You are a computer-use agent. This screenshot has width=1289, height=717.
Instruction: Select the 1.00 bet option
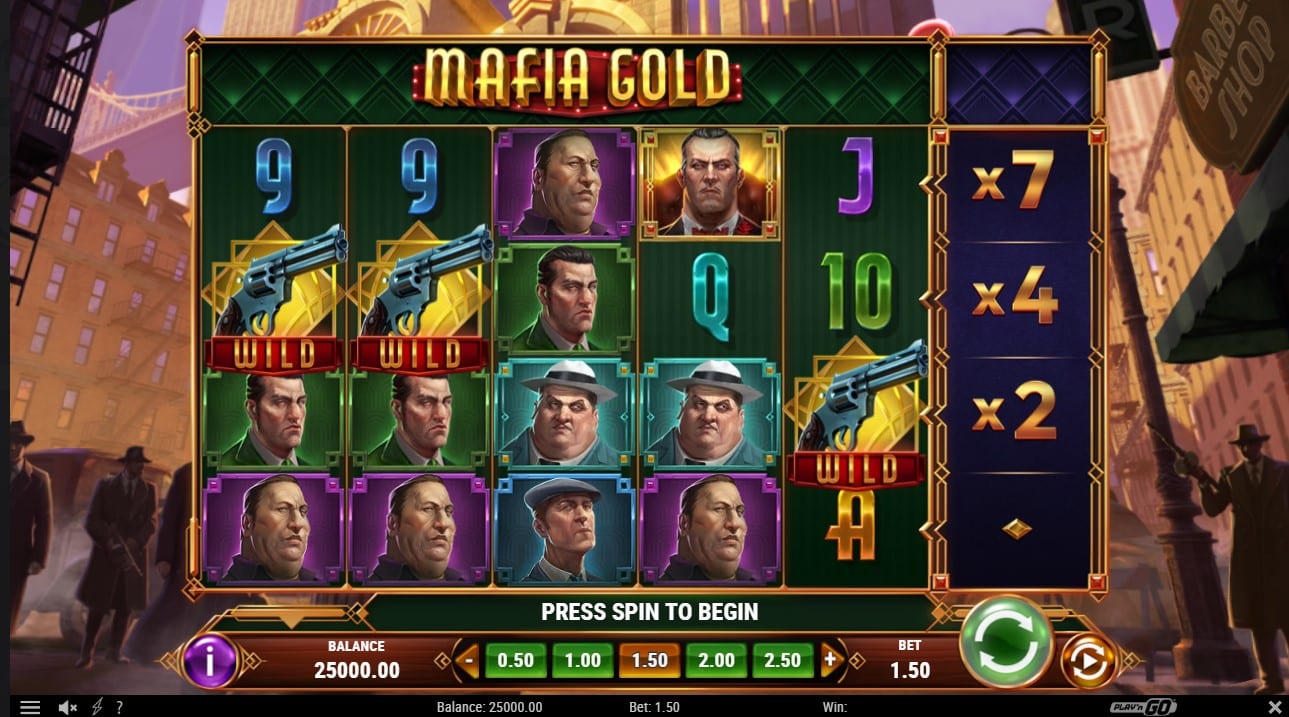click(582, 660)
